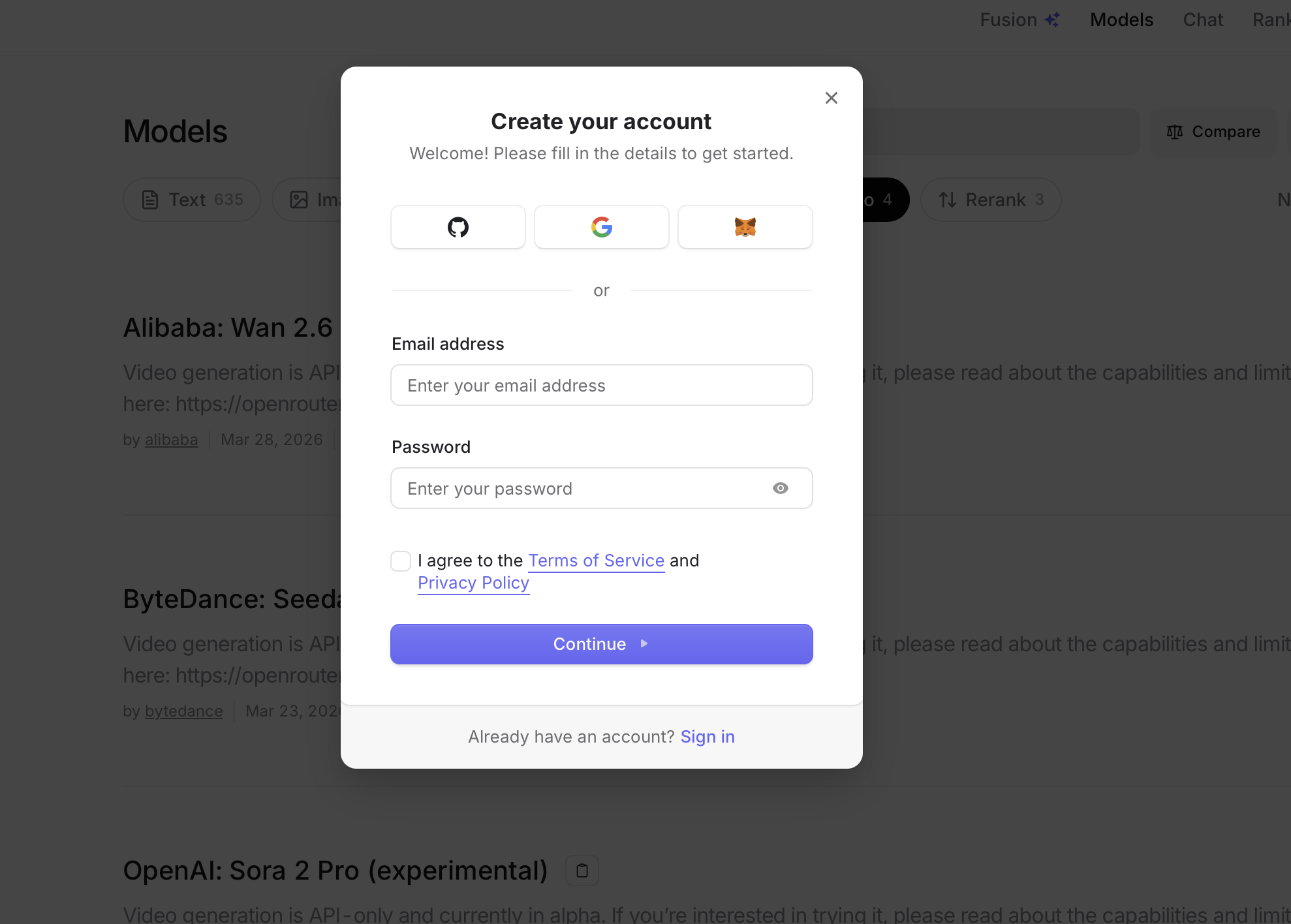Screen dimensions: 1291x924
Task: Focus the Enter your password field
Action: (x=581, y=488)
